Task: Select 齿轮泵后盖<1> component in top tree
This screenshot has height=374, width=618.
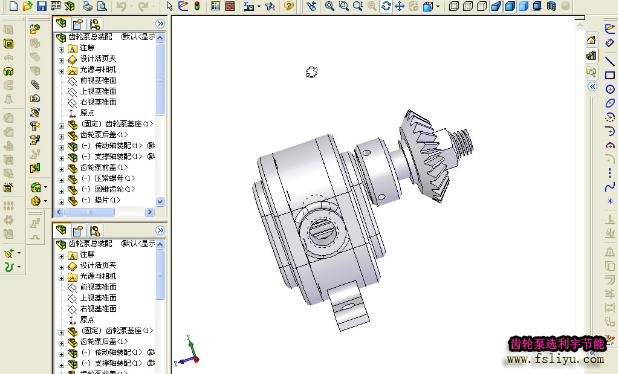Action: tap(104, 135)
